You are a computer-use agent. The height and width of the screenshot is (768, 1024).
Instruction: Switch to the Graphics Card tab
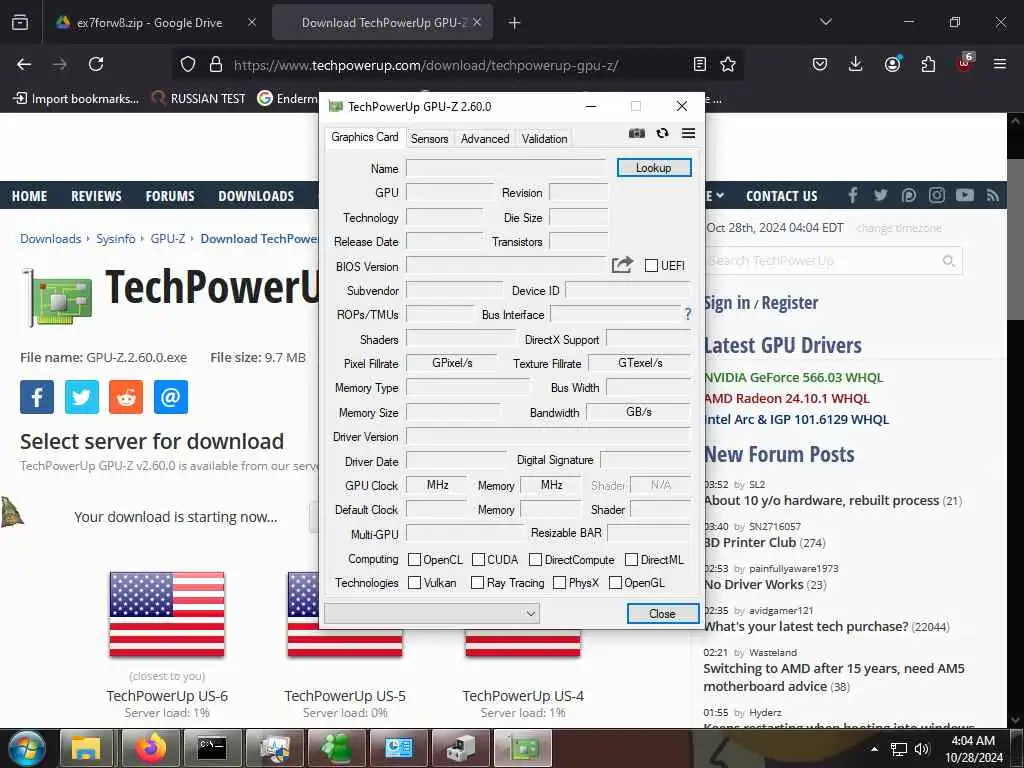[x=364, y=137]
